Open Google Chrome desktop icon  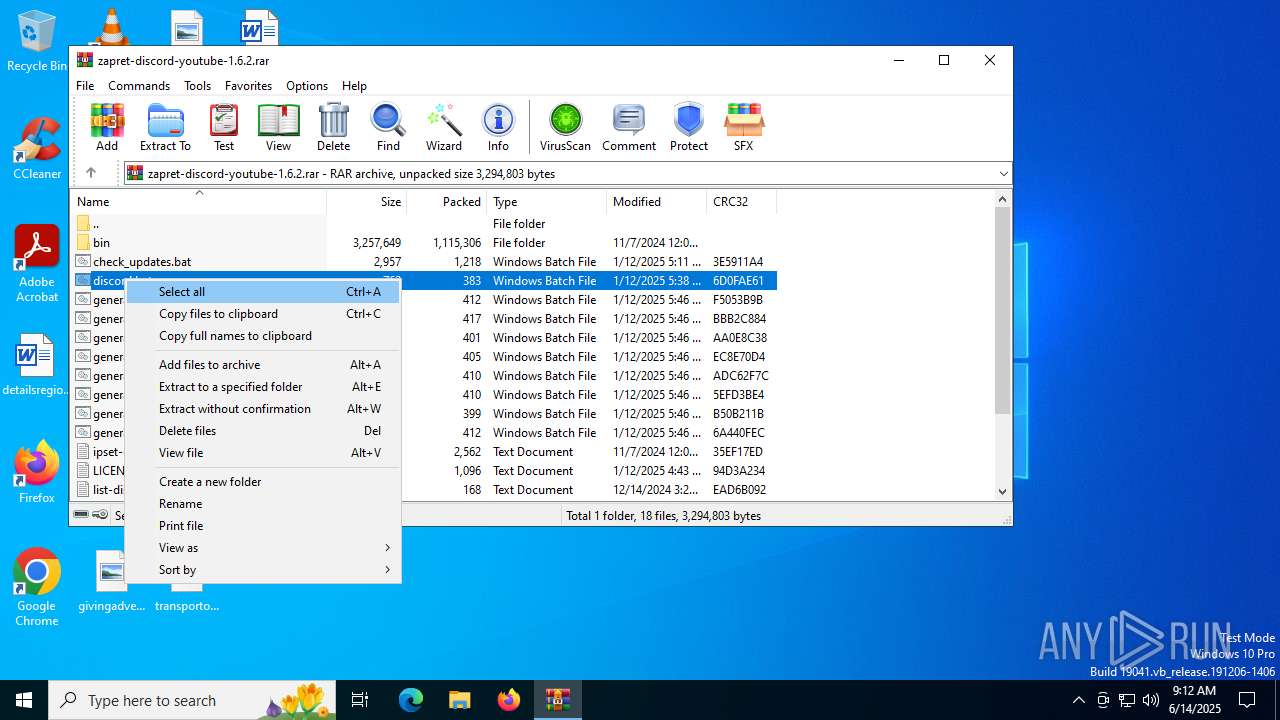(37, 587)
